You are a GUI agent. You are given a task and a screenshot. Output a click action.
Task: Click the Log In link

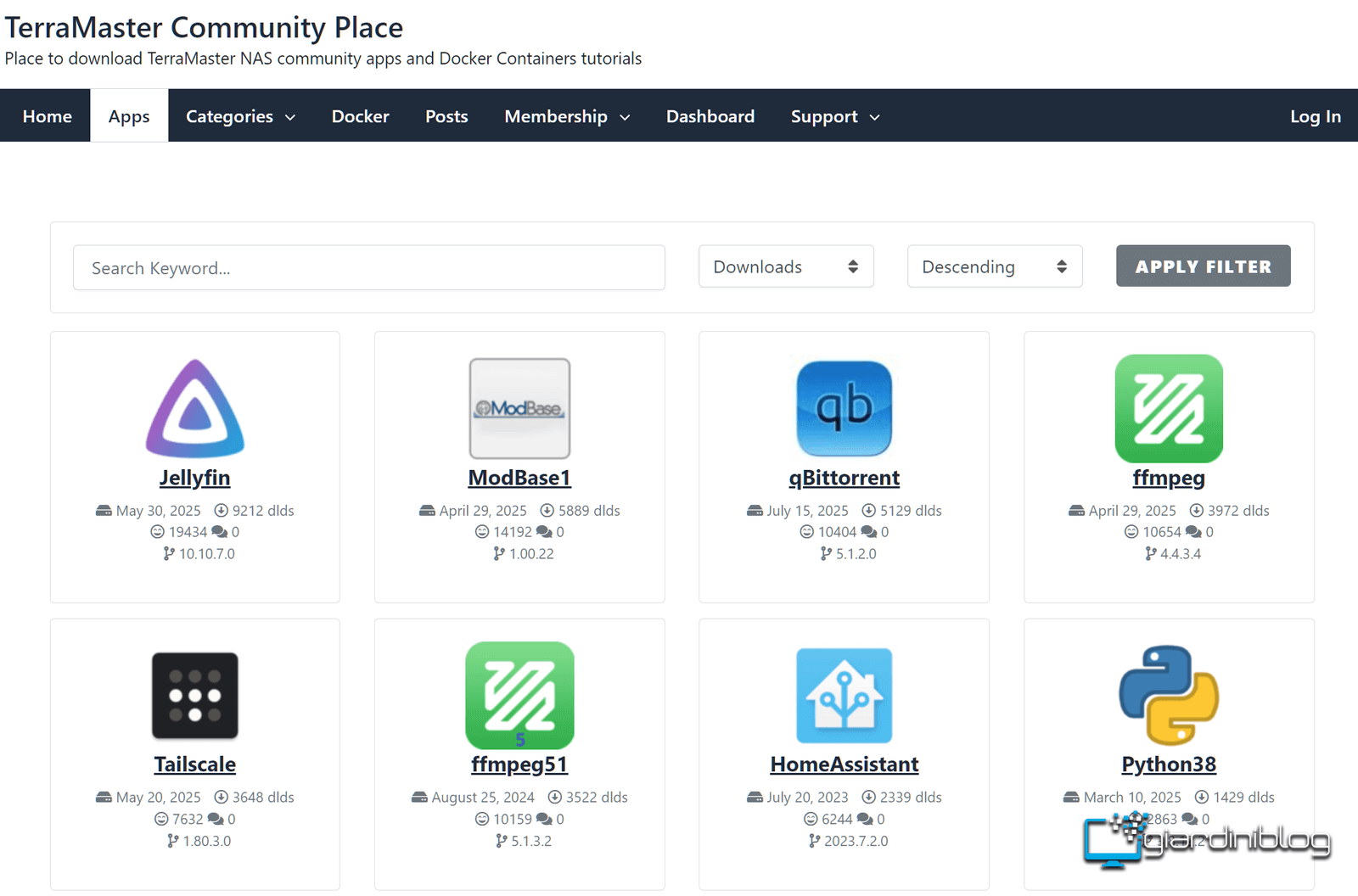(1315, 116)
